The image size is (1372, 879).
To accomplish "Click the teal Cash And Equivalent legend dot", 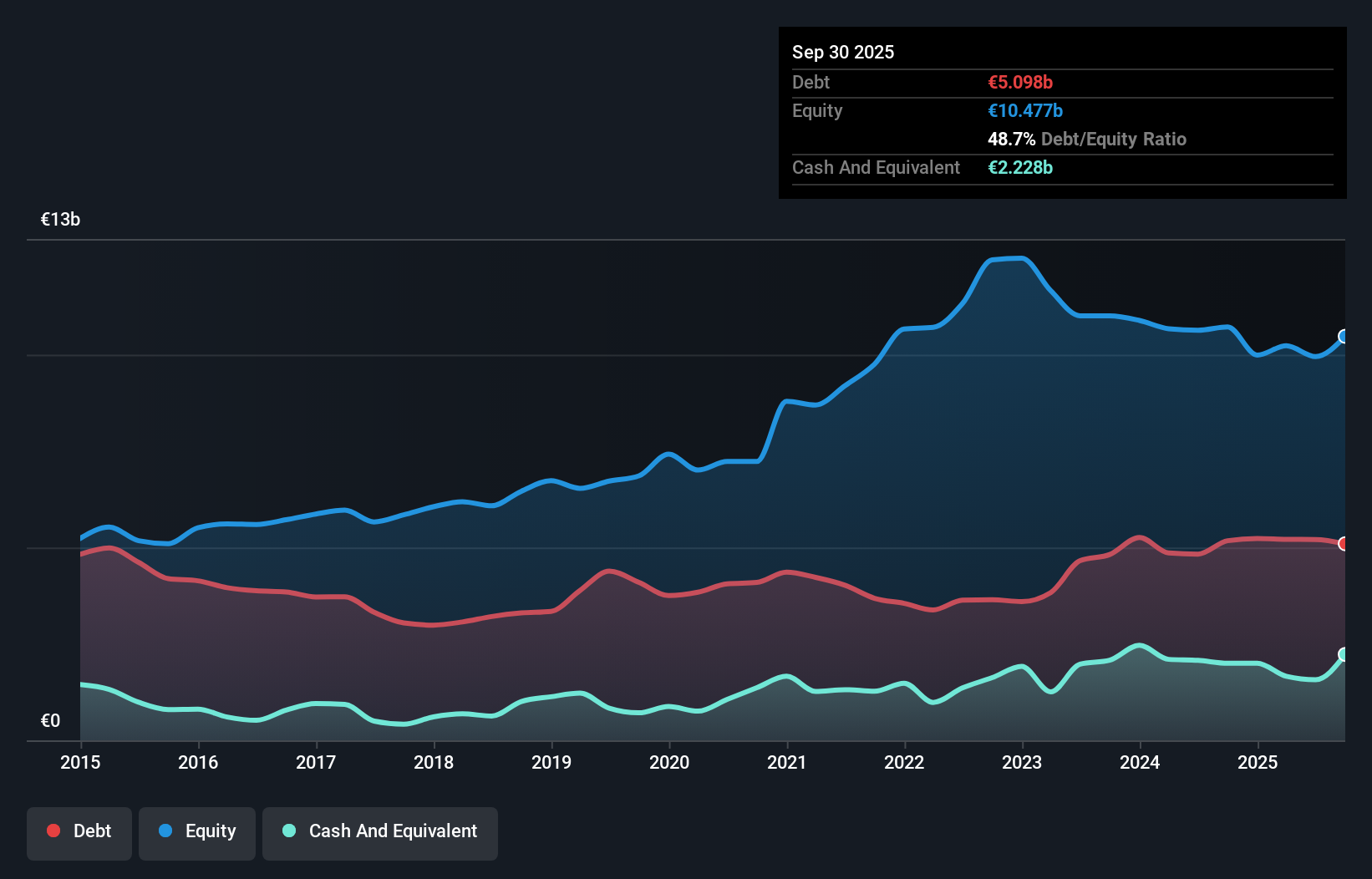I will pyautogui.click(x=289, y=831).
